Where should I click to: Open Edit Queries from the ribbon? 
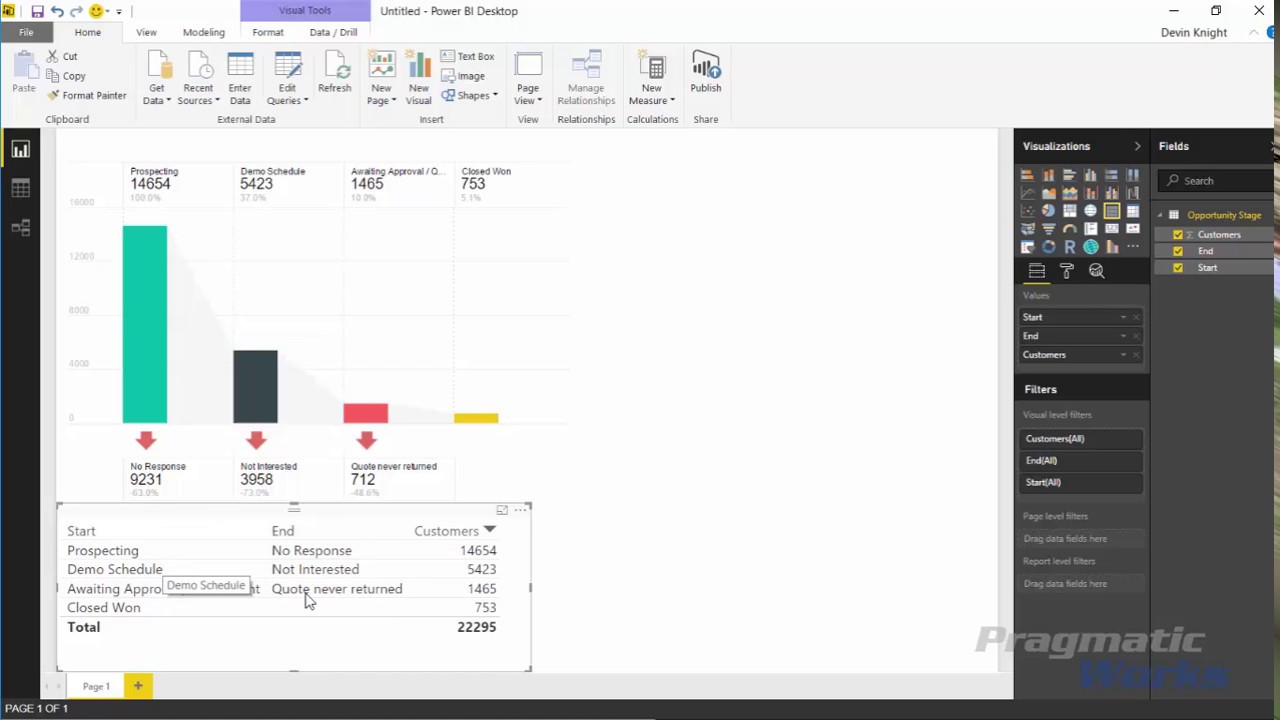pyautogui.click(x=287, y=79)
